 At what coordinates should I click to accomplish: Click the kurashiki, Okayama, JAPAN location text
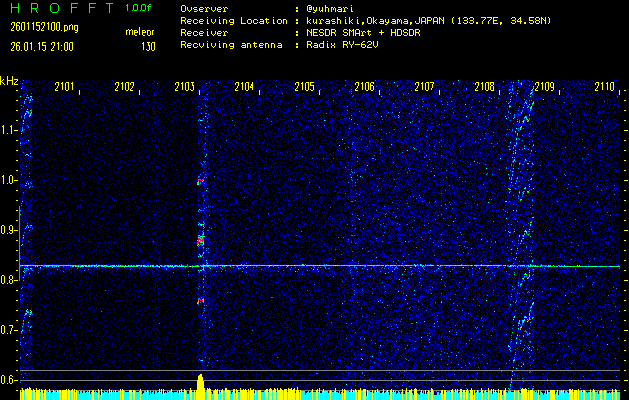428,21
